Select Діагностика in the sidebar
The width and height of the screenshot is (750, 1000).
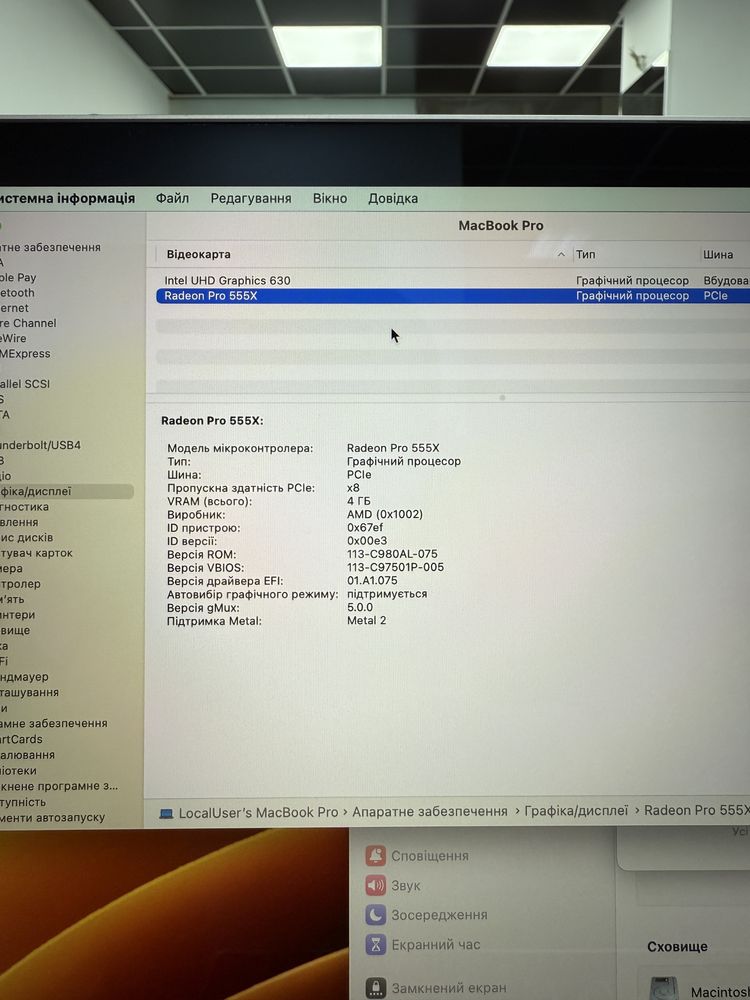coord(24,507)
